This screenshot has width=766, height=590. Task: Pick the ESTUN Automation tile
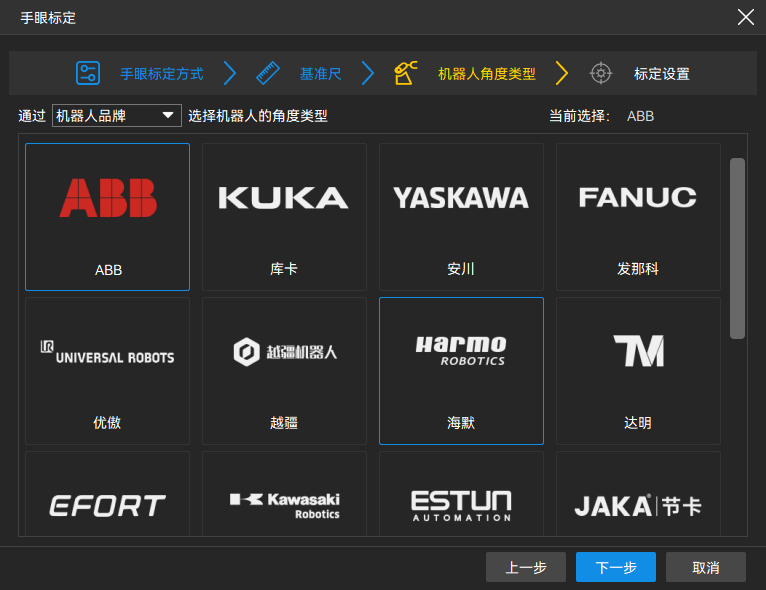(461, 498)
